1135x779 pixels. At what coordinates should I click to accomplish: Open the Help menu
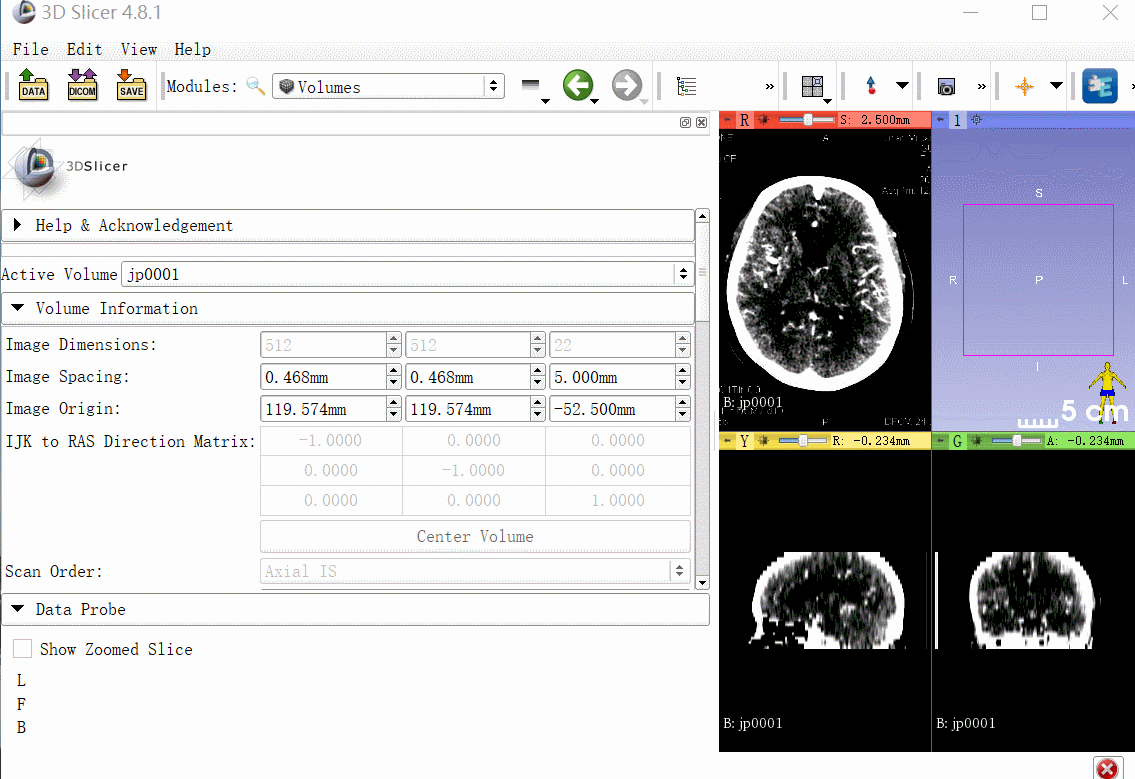point(193,49)
